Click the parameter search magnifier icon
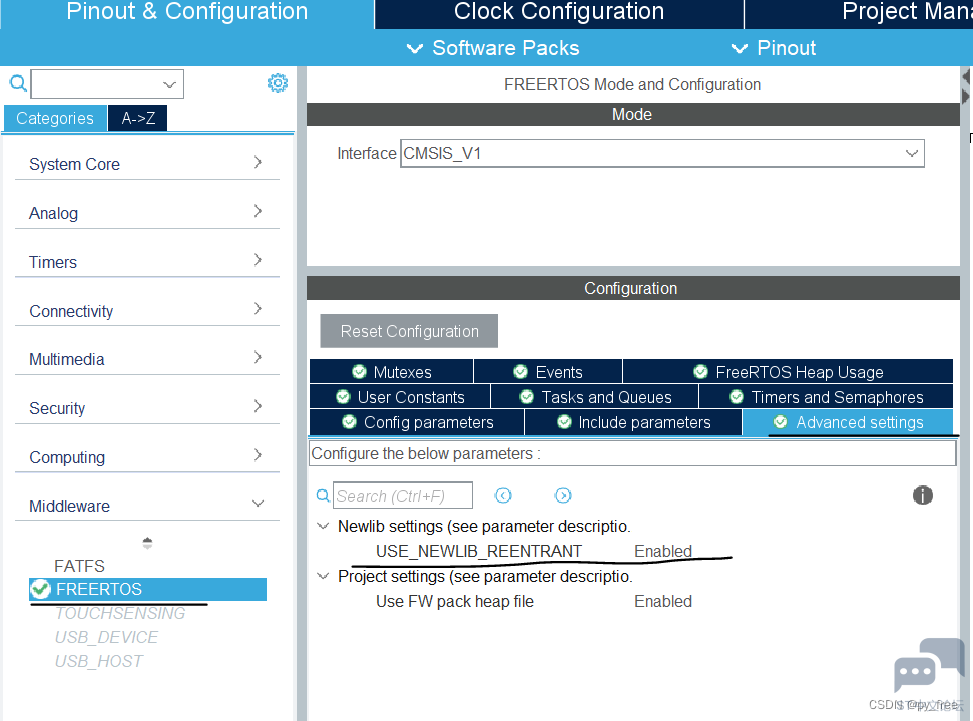 (x=323, y=496)
